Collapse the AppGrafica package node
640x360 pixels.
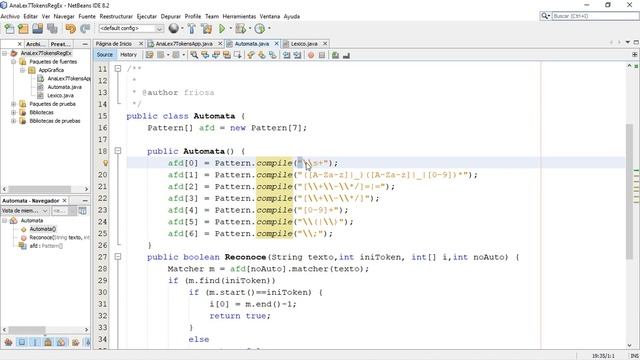tap(23, 70)
